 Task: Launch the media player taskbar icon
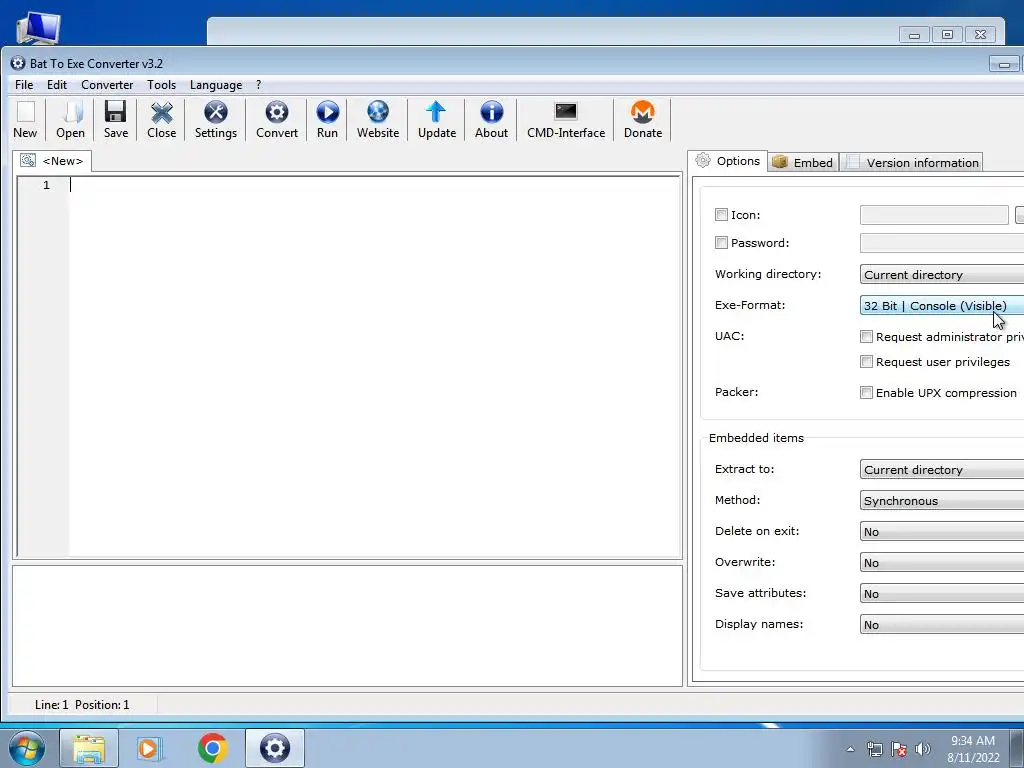(150, 748)
